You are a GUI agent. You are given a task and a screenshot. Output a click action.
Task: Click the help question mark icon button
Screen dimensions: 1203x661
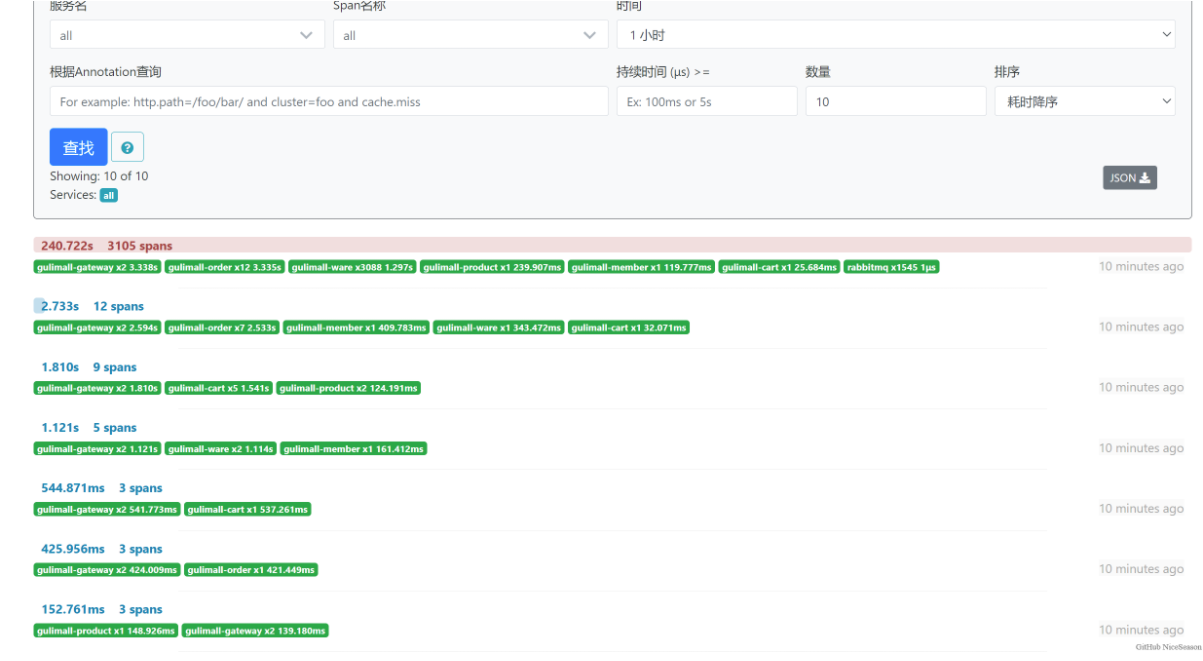click(127, 147)
